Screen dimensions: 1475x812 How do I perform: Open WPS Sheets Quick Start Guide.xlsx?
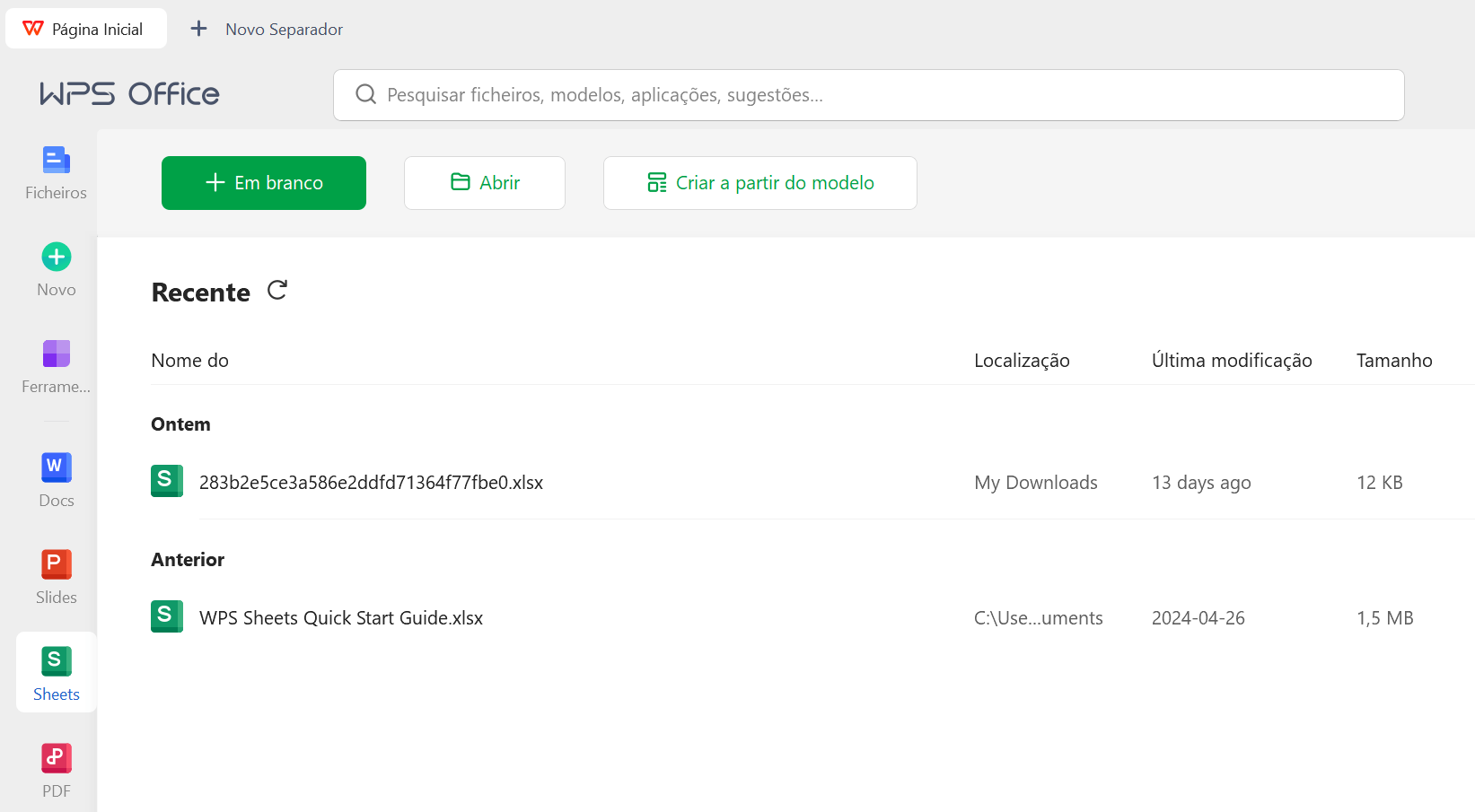(341, 618)
